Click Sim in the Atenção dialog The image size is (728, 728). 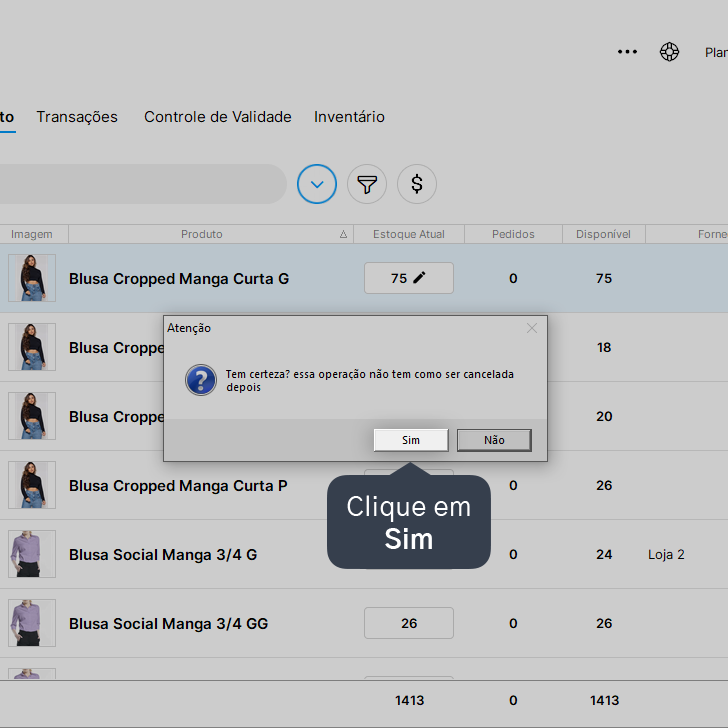pyautogui.click(x=411, y=440)
